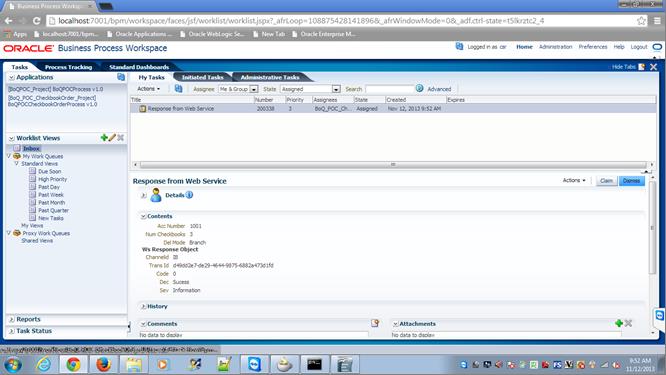Open the task detail Actions dropdown
The width and height of the screenshot is (666, 375).
(x=574, y=180)
